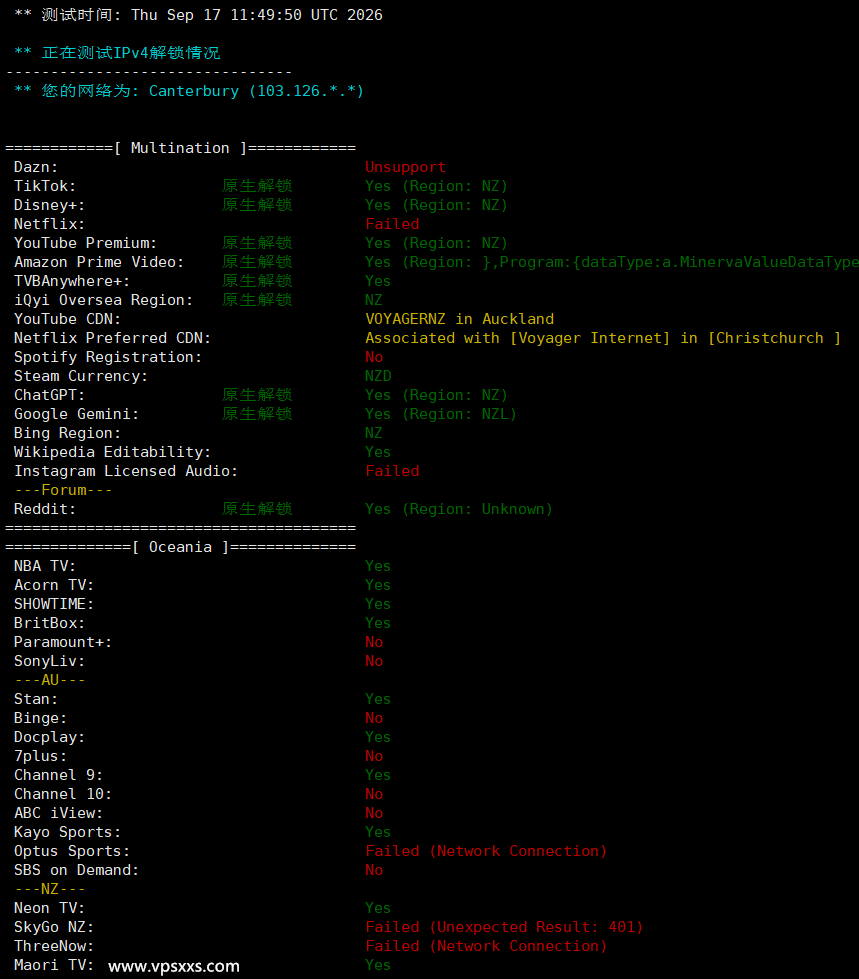
Task: Click the "Failed" result for Instagram Licensed Audio
Action: click(x=392, y=471)
